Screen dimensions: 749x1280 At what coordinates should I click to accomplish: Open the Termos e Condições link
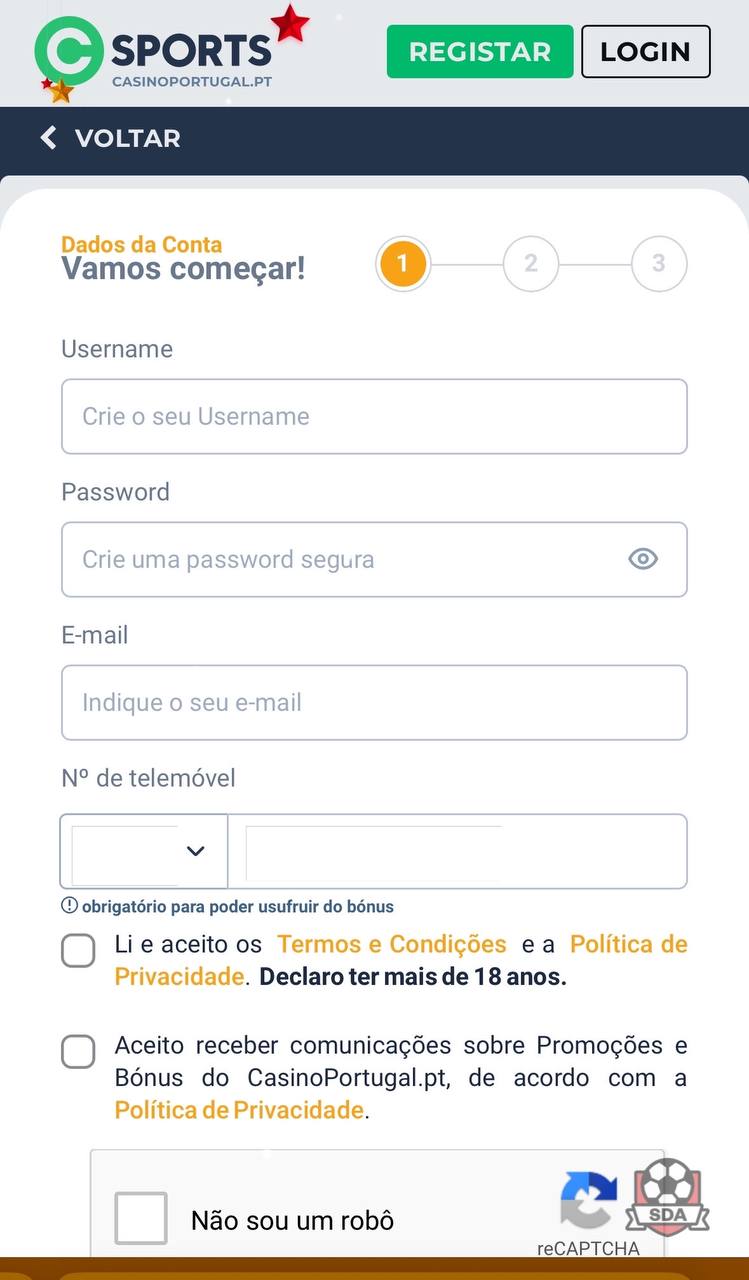(x=392, y=944)
